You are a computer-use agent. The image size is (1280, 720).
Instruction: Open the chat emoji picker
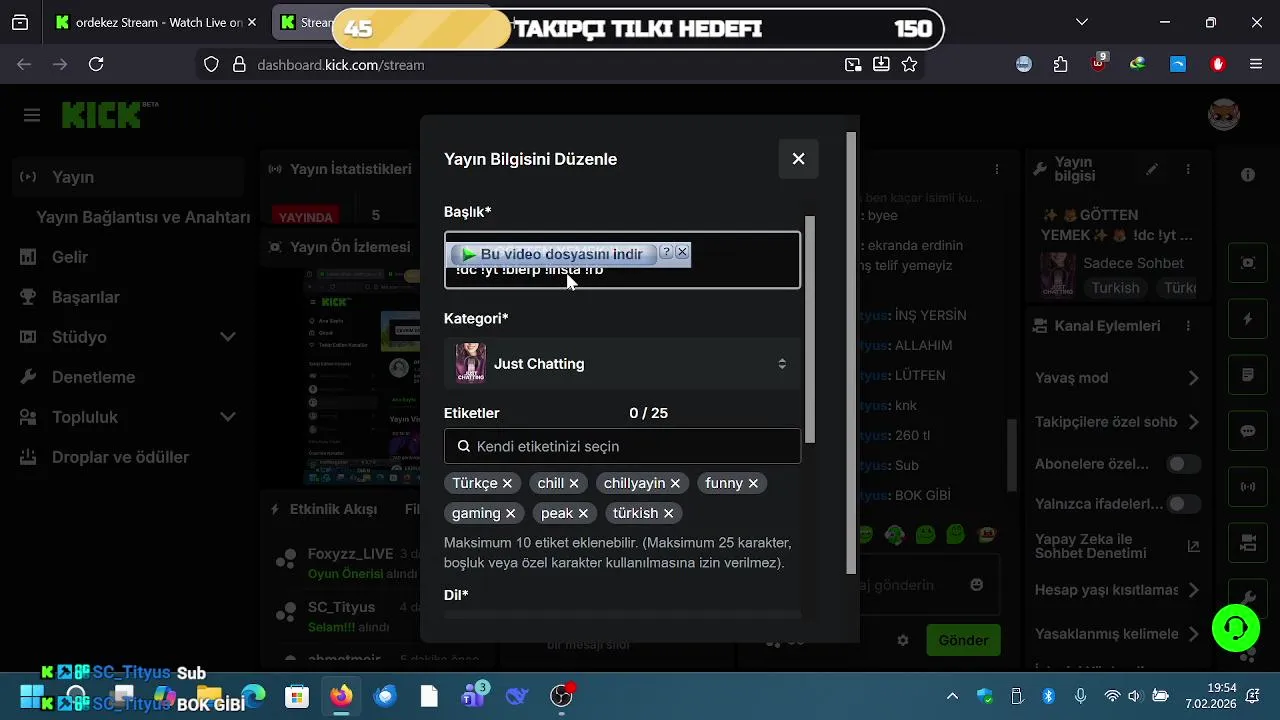click(977, 585)
